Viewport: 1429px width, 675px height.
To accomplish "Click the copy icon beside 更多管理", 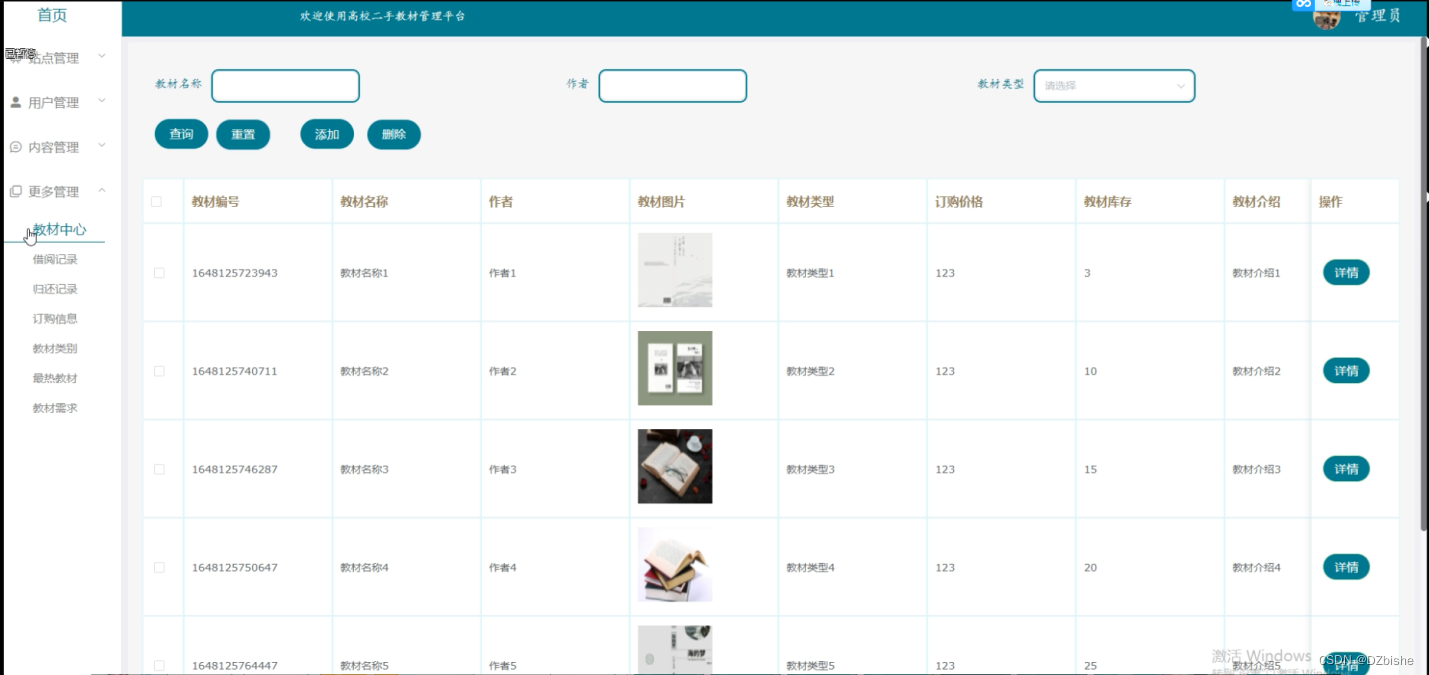I will click(16, 191).
